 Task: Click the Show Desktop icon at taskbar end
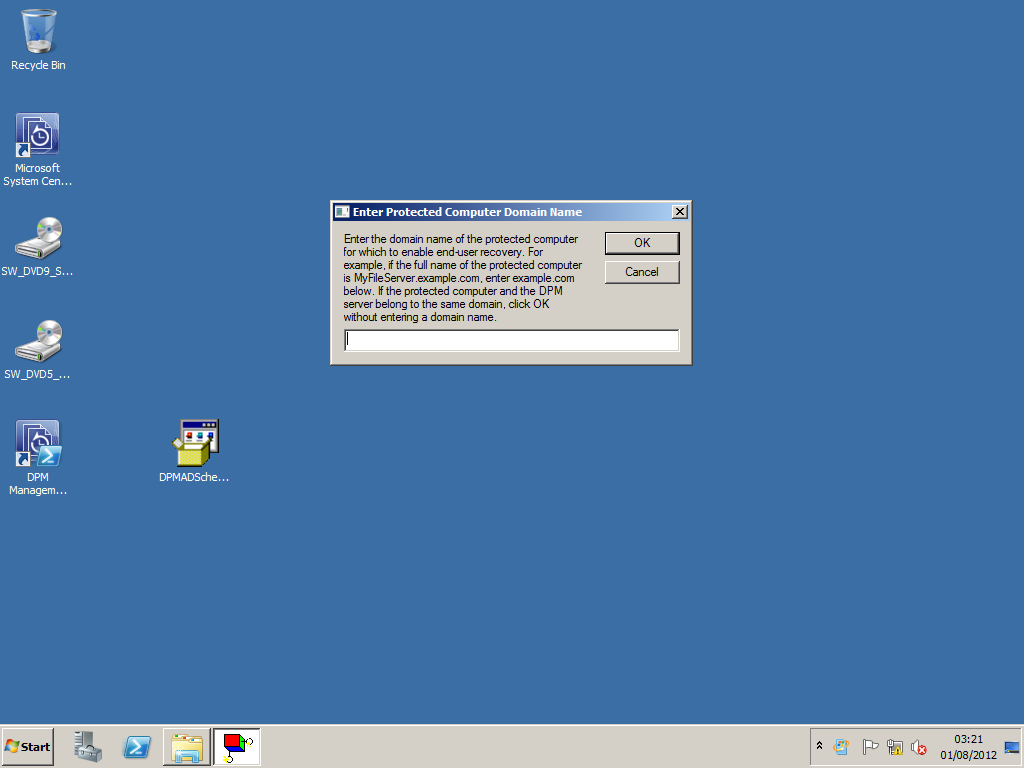[x=1012, y=746]
